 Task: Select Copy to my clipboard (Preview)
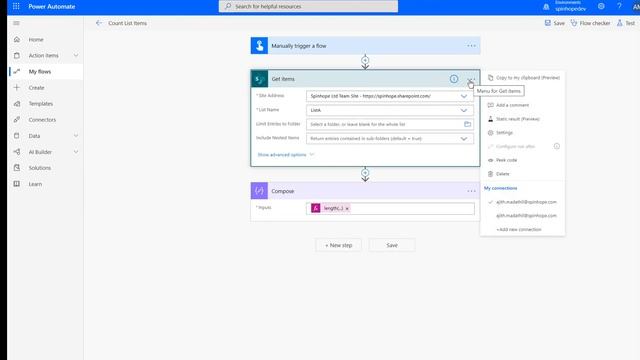point(523,78)
